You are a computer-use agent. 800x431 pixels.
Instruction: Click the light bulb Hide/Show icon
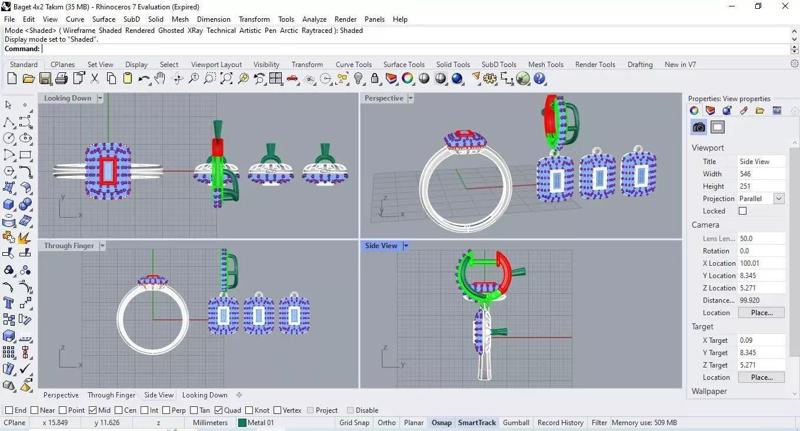click(359, 79)
